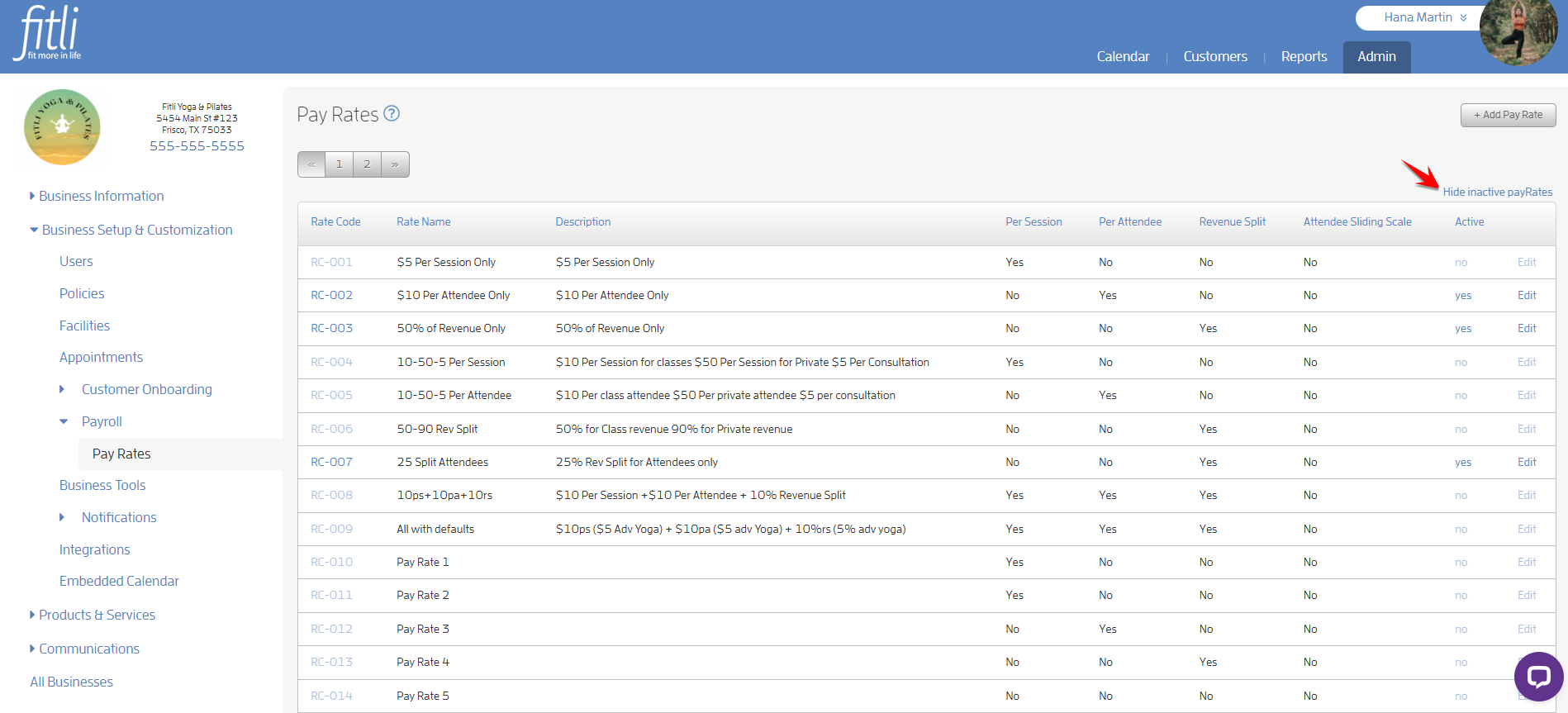Click Hana Martin's profile photo

click(x=1518, y=32)
